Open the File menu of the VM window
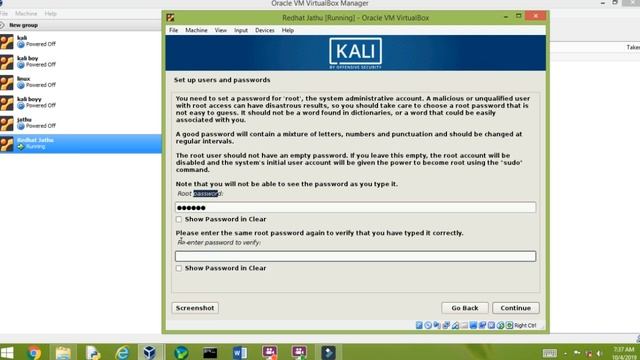 [173, 30]
